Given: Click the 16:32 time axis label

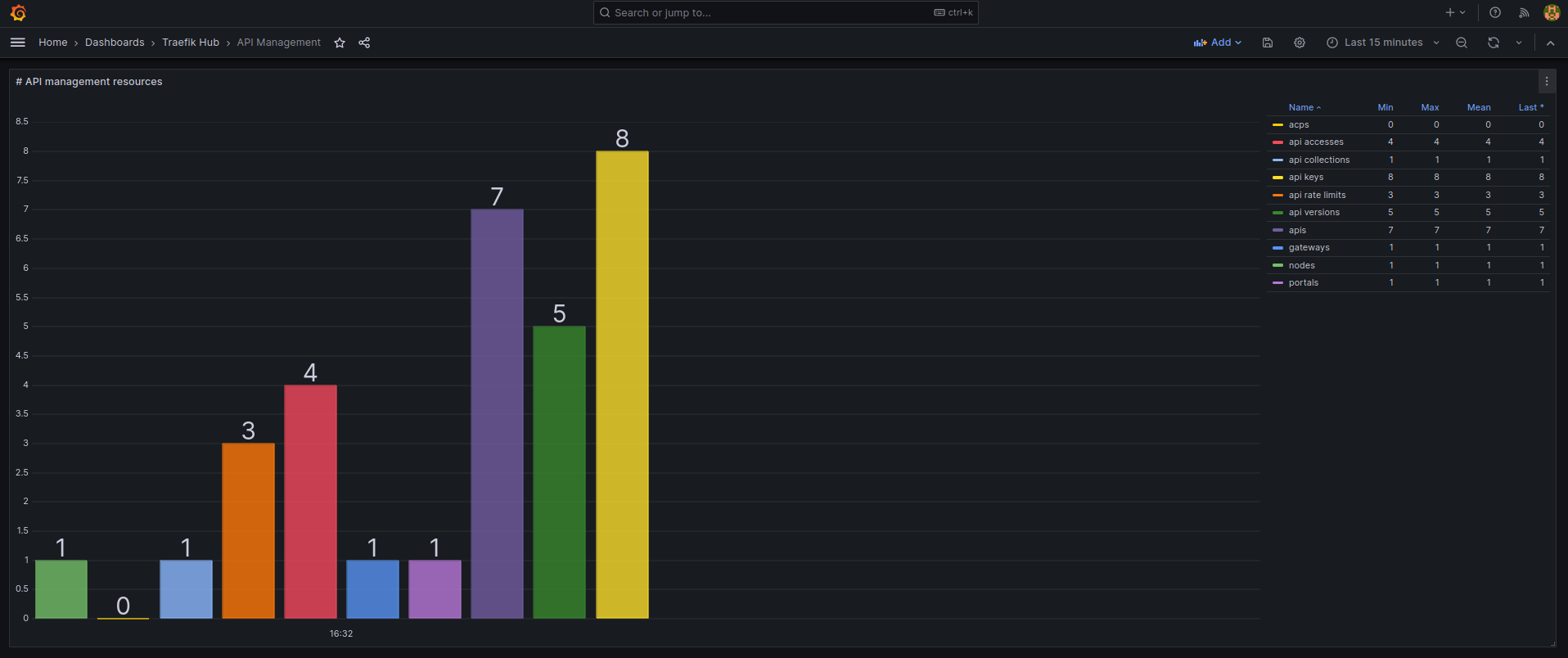Looking at the screenshot, I should pos(341,633).
